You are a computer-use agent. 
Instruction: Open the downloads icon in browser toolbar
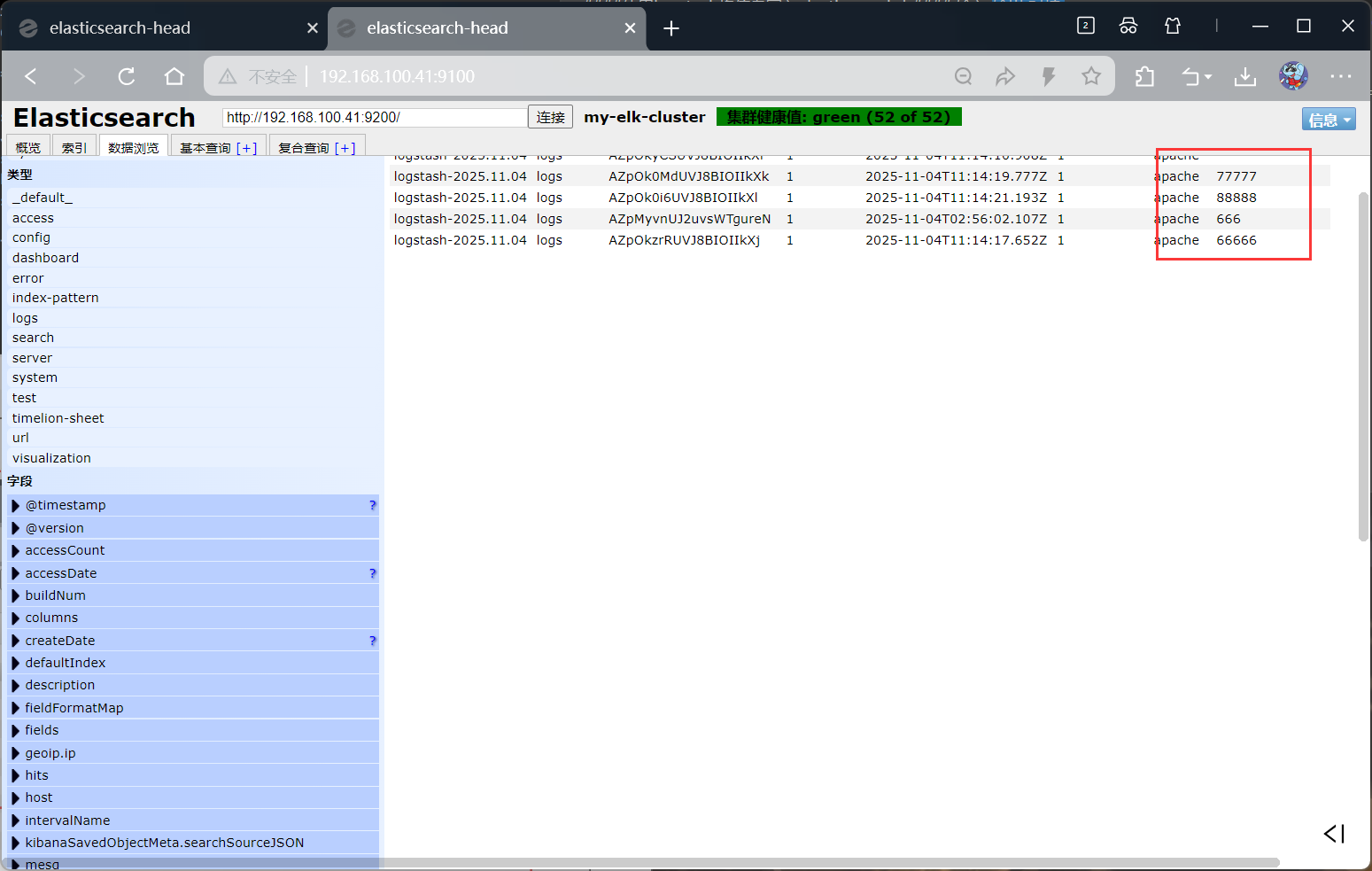pyautogui.click(x=1245, y=77)
